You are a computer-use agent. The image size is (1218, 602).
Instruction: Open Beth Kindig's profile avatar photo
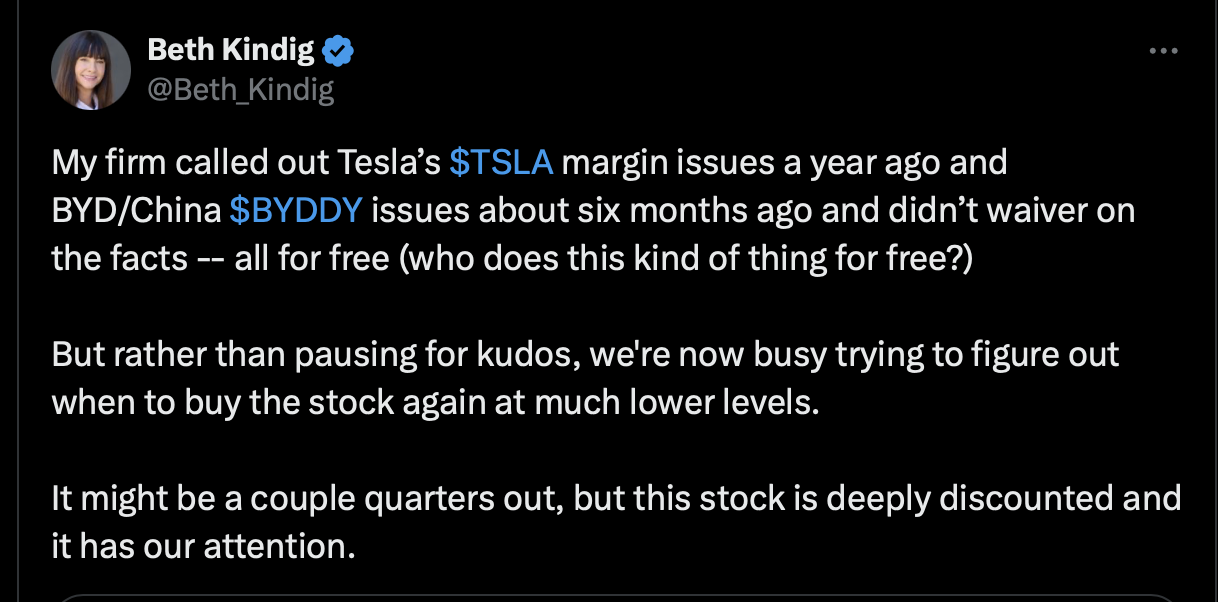(91, 69)
